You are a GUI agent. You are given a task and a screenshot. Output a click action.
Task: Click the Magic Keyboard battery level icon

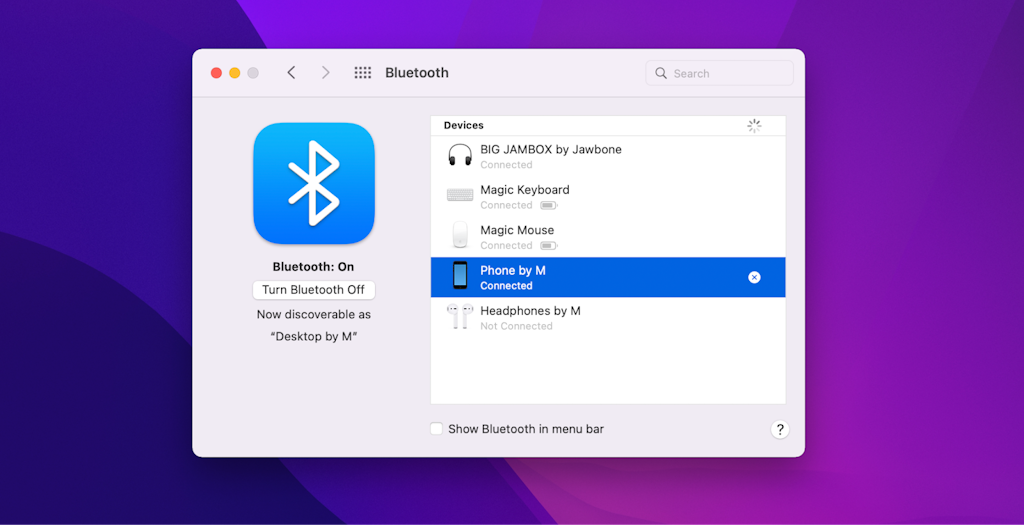[x=549, y=206]
